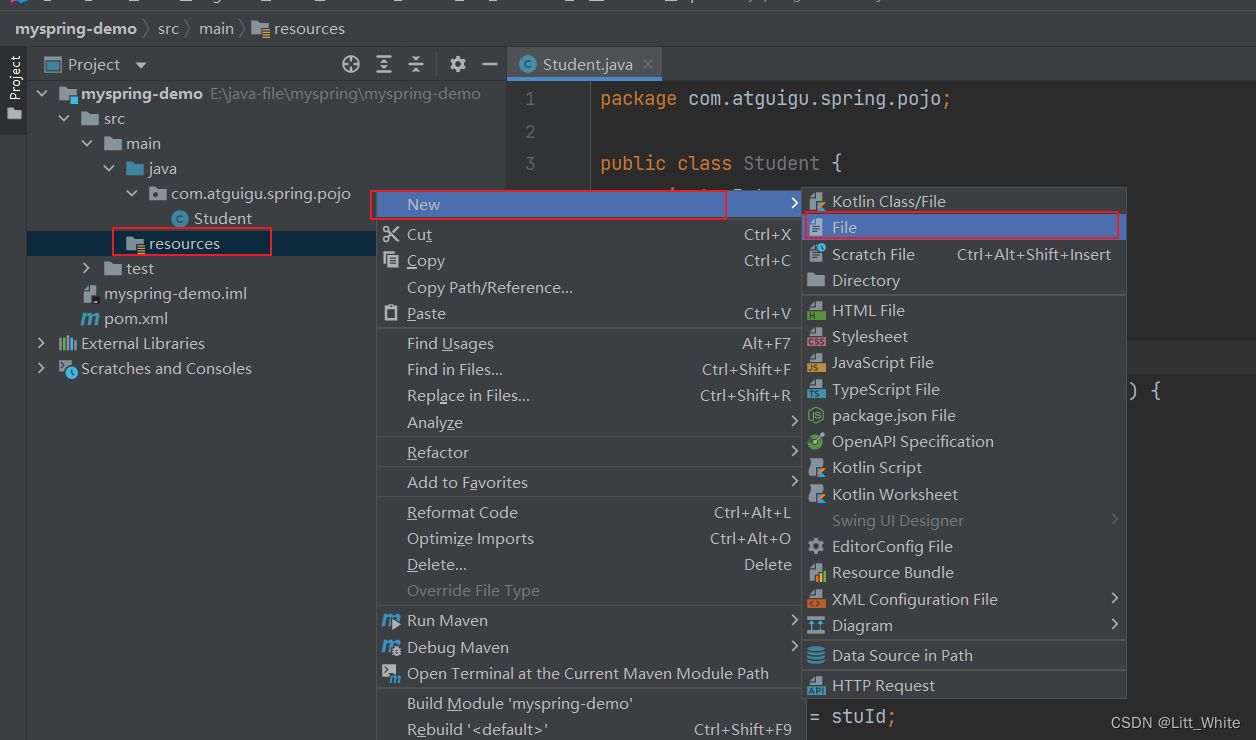The image size is (1256, 740).
Task: Choose Build Module 'myspring-demo'
Action: tap(590, 704)
